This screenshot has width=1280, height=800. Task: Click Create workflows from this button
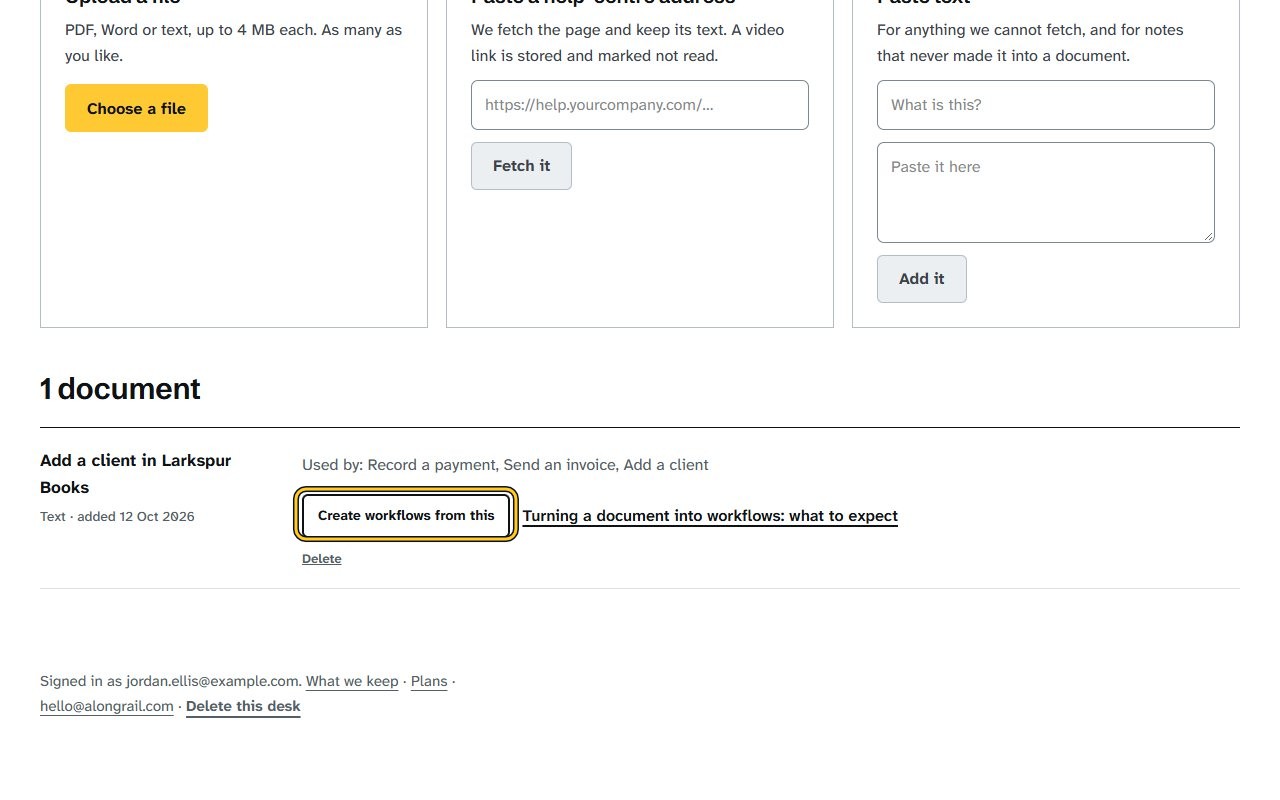(406, 516)
